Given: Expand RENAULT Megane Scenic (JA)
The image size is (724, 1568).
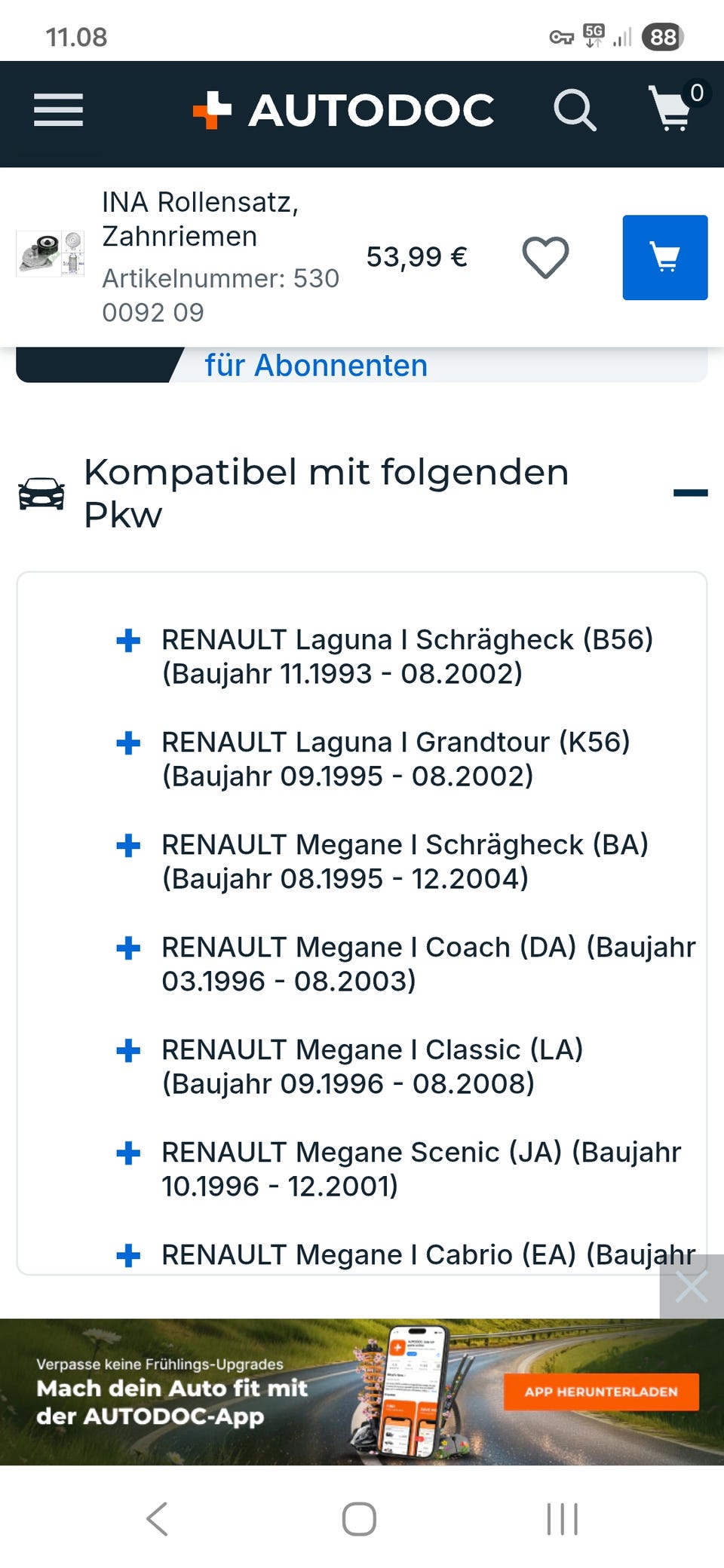Looking at the screenshot, I should coord(128,1153).
